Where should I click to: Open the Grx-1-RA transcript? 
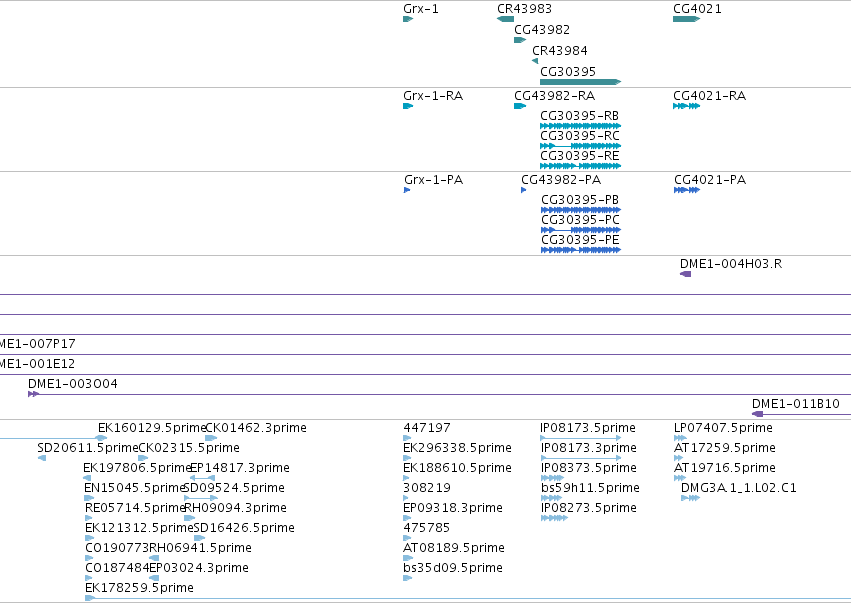click(x=433, y=96)
